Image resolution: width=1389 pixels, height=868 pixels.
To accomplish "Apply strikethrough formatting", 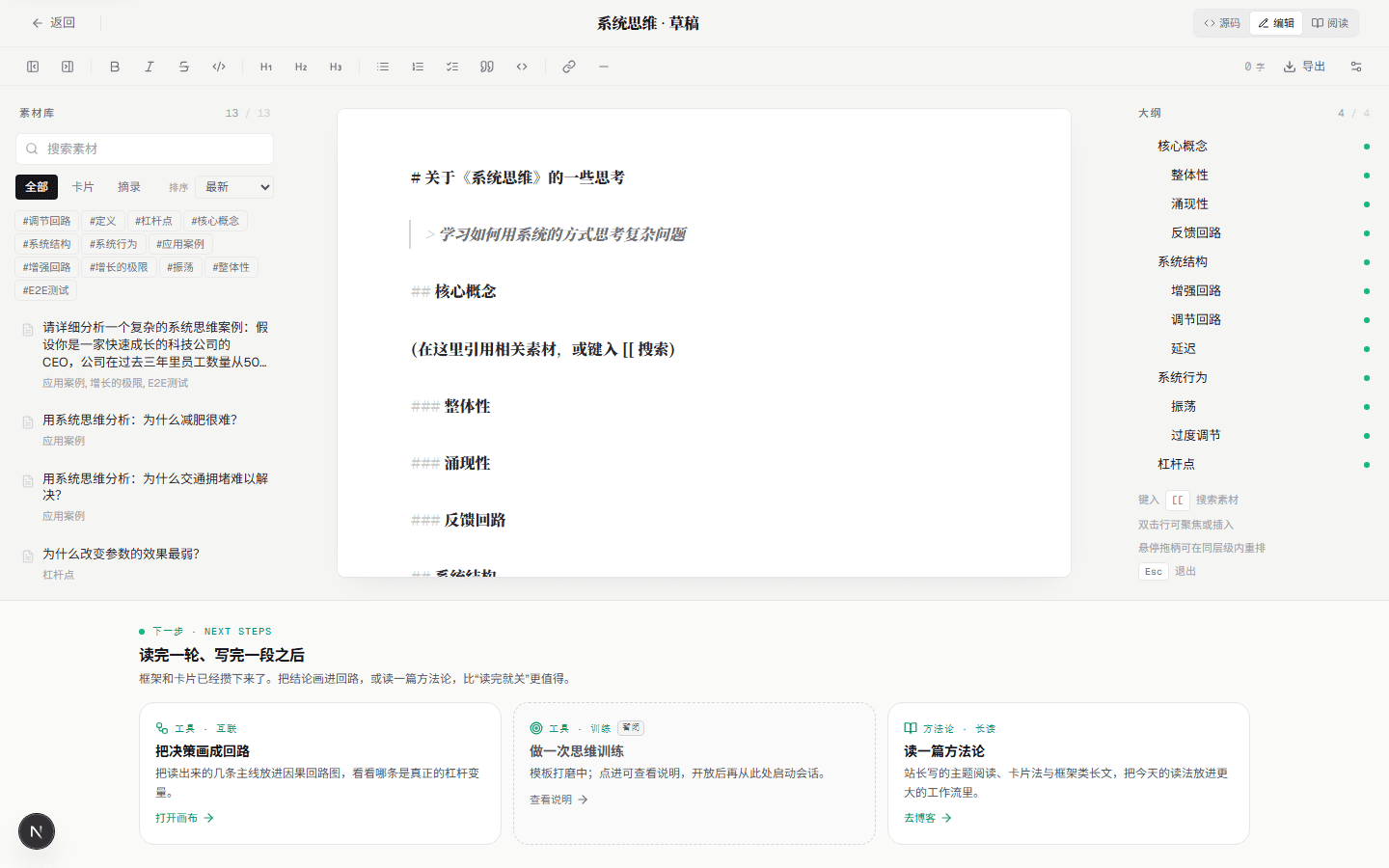I will [184, 67].
